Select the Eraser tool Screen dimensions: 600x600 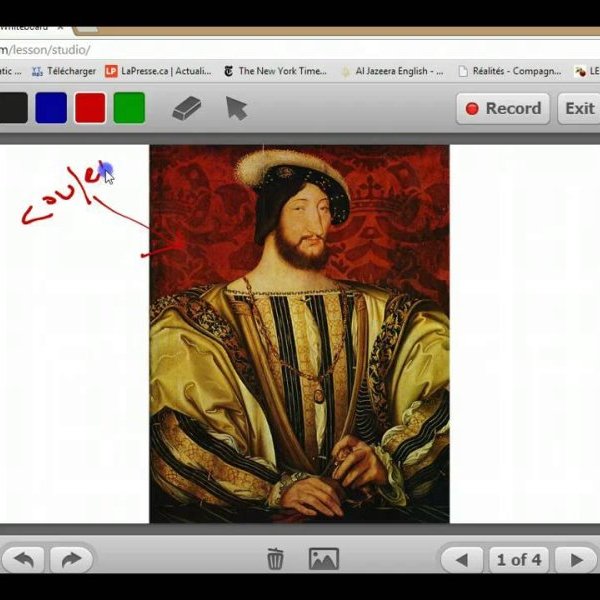pyautogui.click(x=186, y=108)
